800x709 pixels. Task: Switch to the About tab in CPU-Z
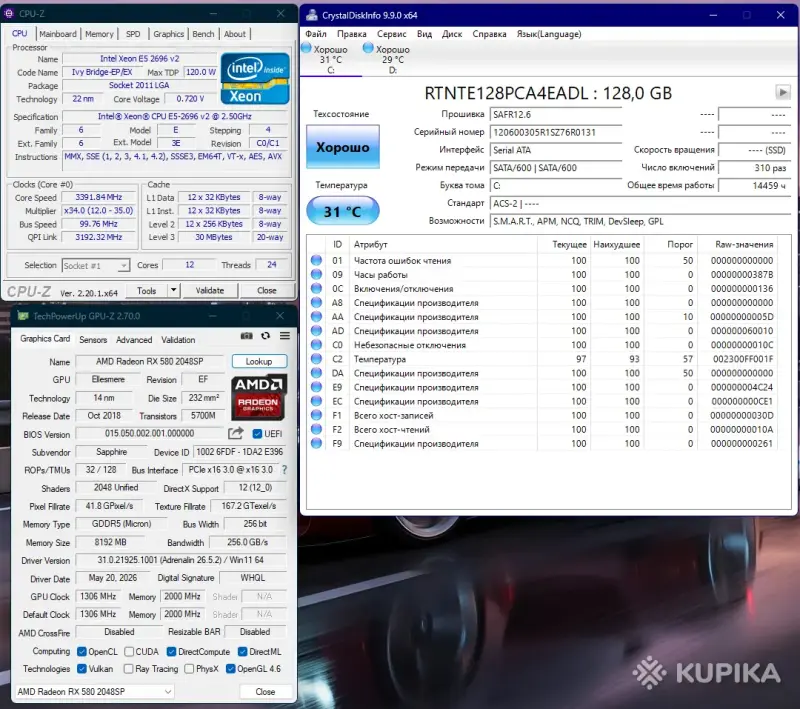point(235,34)
